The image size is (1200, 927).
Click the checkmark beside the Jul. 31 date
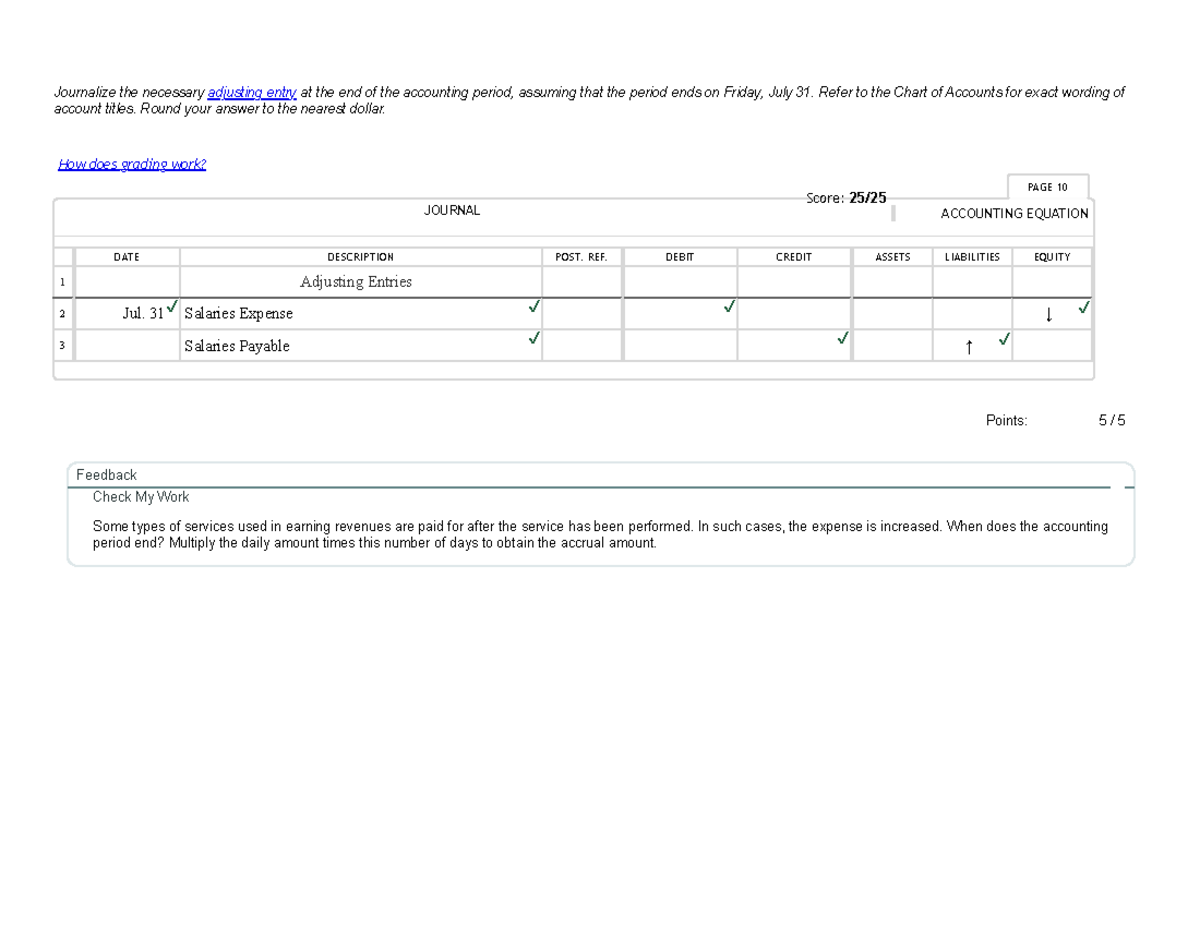click(x=172, y=307)
